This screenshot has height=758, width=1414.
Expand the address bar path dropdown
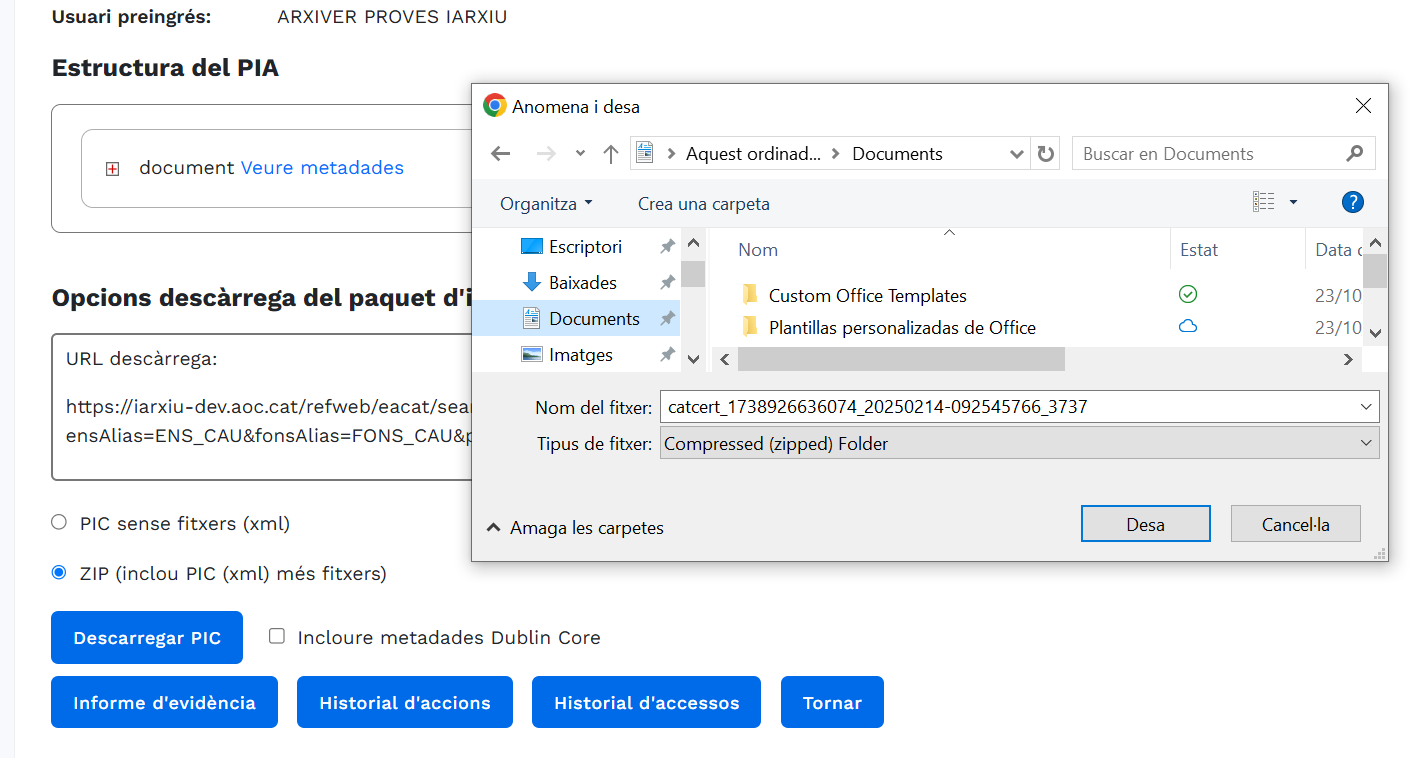(1017, 154)
